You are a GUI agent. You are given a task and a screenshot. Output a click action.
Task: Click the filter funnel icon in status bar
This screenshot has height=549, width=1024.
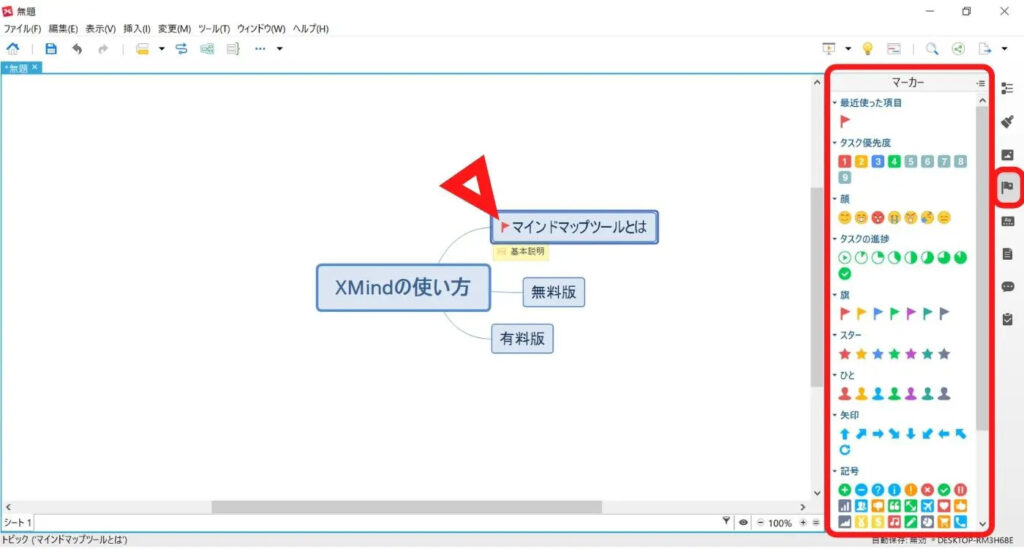(726, 521)
